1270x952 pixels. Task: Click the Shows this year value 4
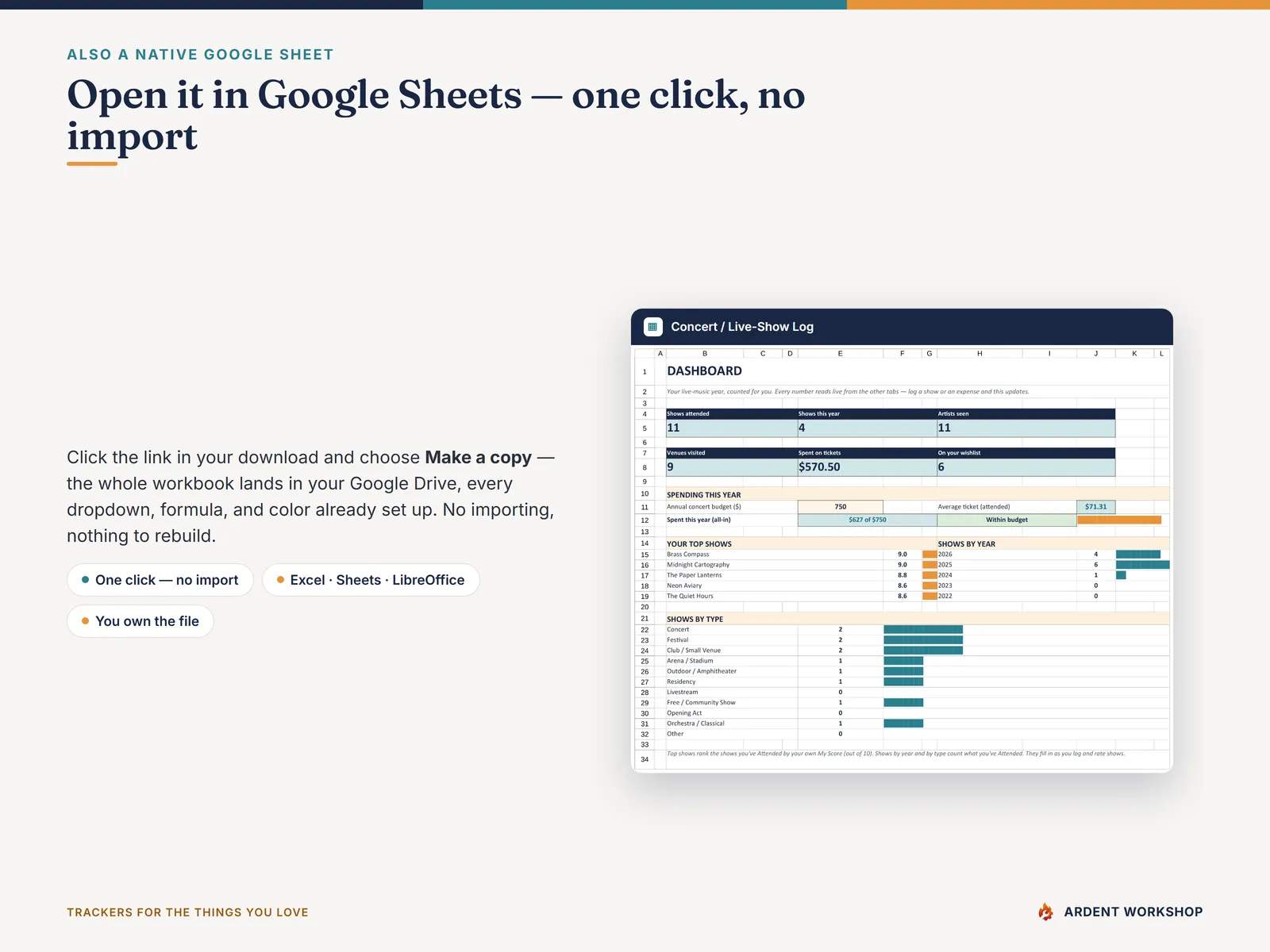[868, 428]
